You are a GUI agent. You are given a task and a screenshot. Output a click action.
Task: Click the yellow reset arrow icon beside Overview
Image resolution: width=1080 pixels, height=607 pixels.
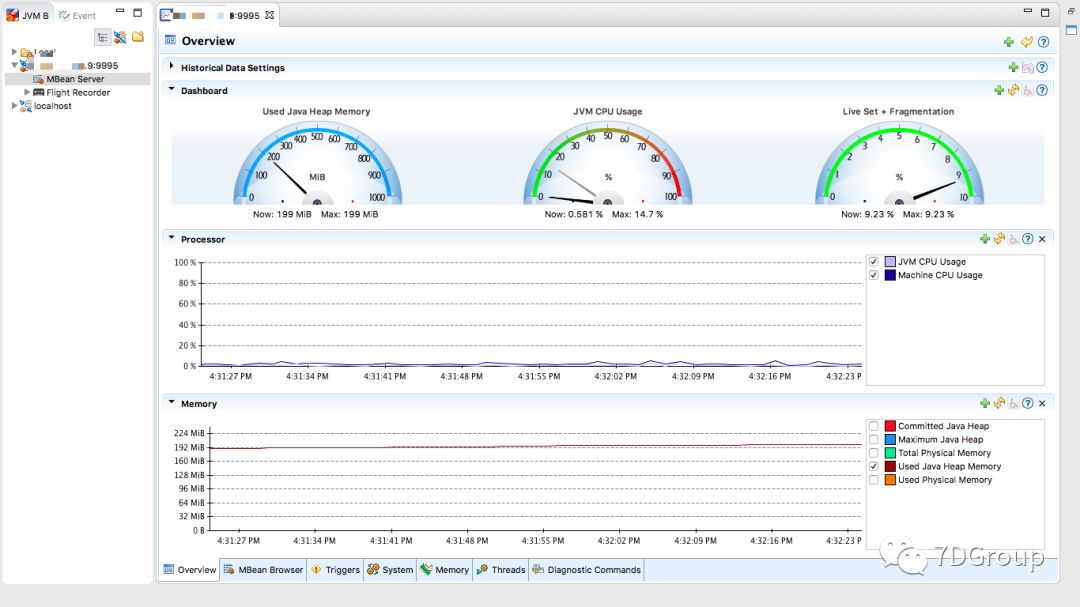(1026, 42)
